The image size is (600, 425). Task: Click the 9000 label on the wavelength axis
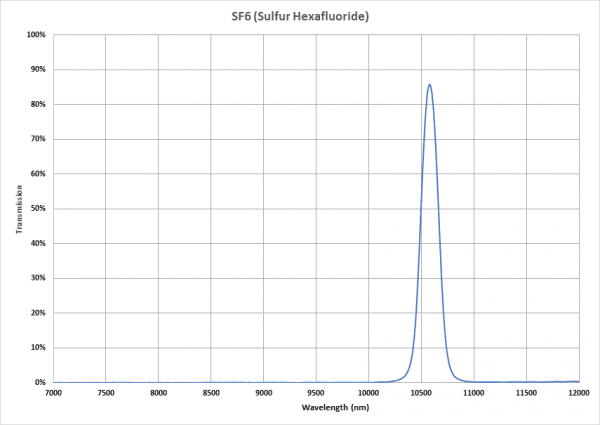pos(264,394)
